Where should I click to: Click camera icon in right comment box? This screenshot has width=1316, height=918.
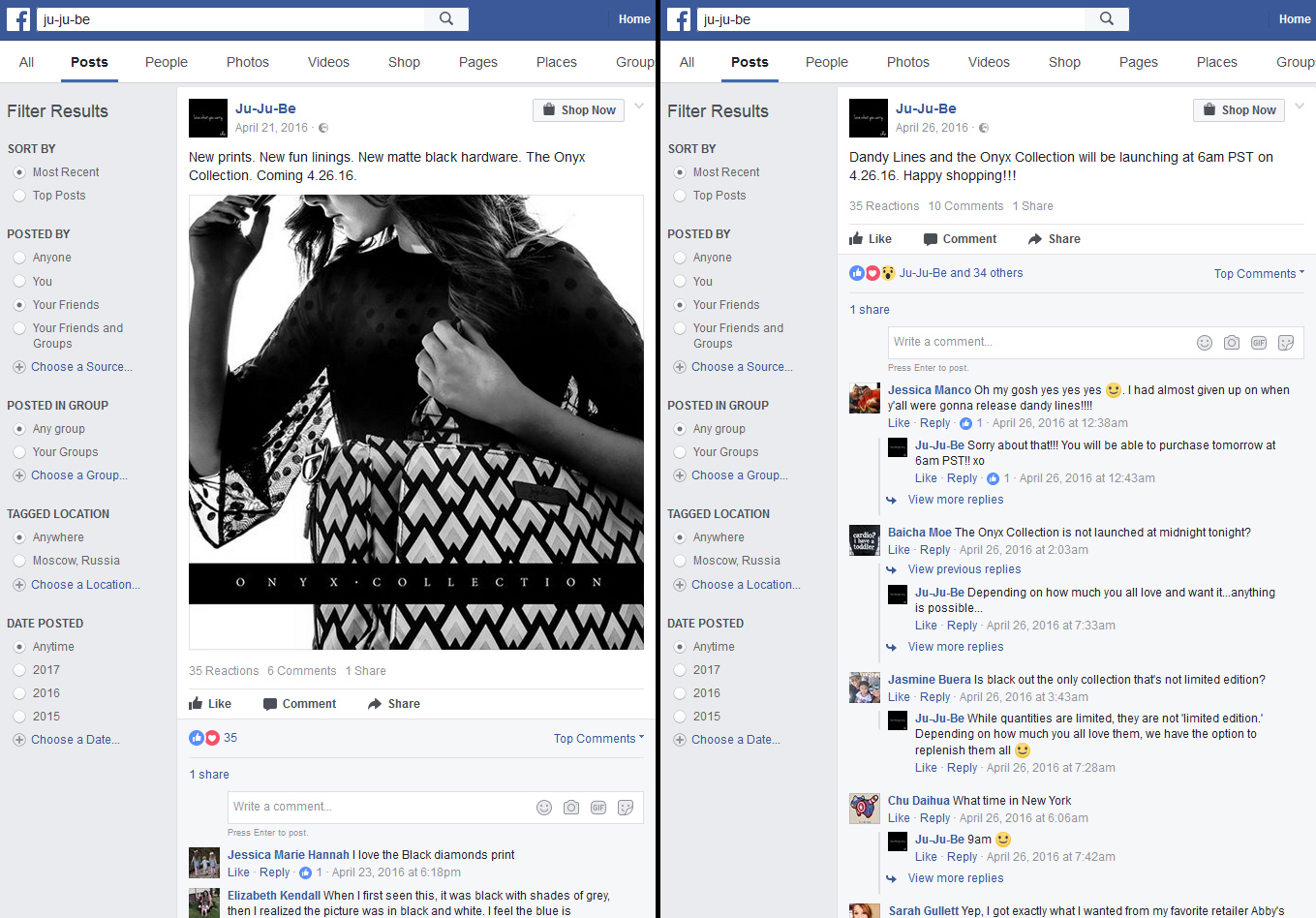(x=1232, y=343)
